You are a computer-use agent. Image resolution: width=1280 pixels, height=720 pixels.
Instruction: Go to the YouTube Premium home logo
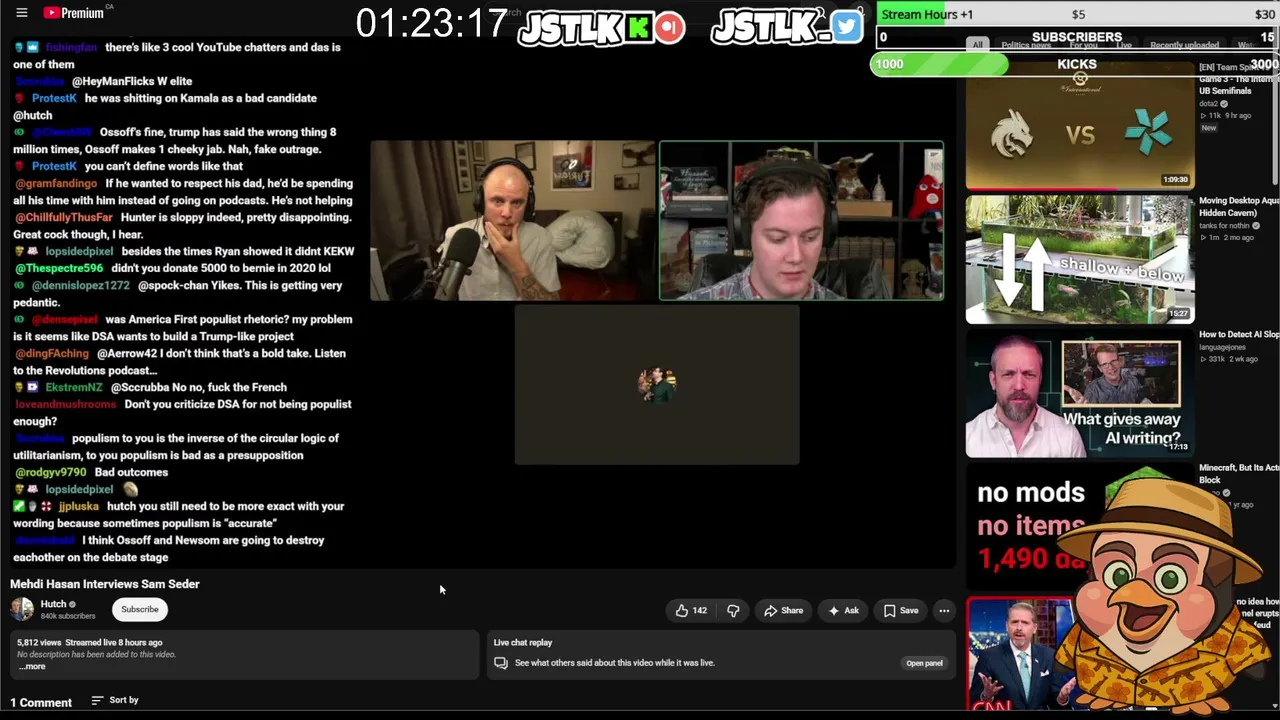75,13
